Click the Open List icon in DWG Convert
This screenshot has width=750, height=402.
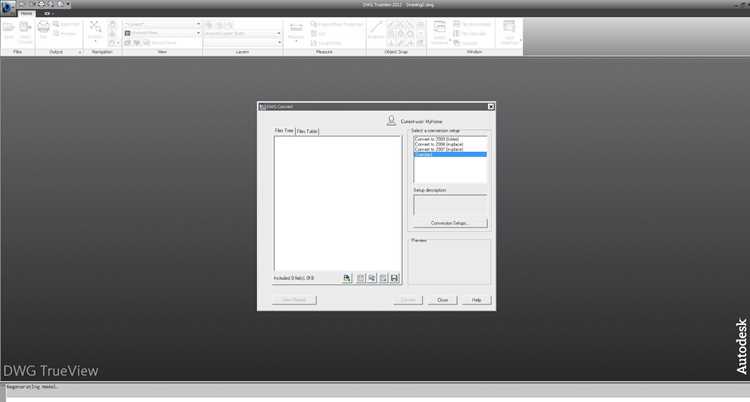tap(372, 278)
